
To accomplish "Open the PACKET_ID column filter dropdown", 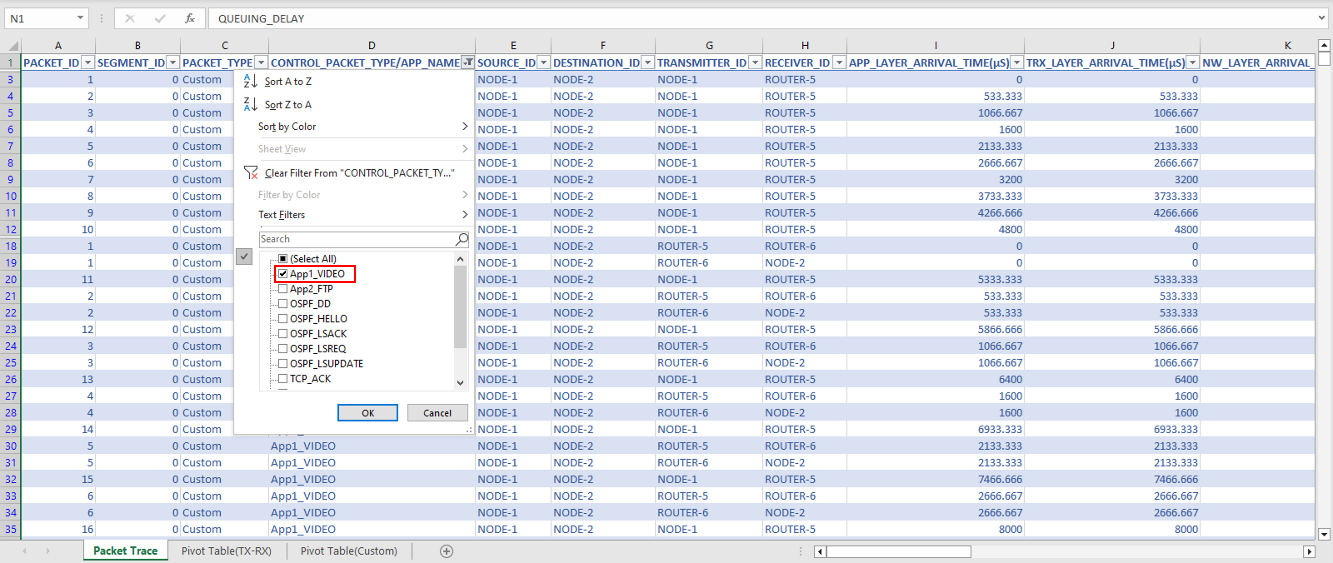I will [87, 62].
